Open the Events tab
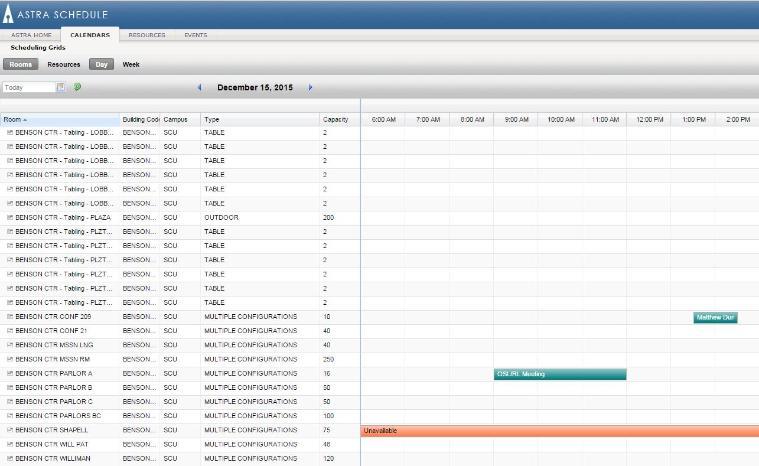Image resolution: width=759 pixels, height=466 pixels. [196, 35]
